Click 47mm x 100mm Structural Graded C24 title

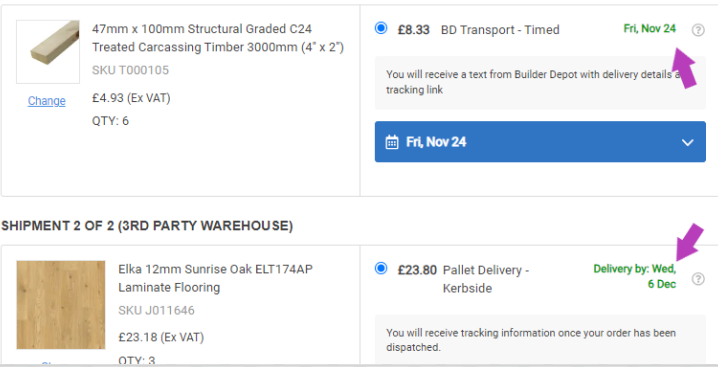pyautogui.click(x=218, y=38)
